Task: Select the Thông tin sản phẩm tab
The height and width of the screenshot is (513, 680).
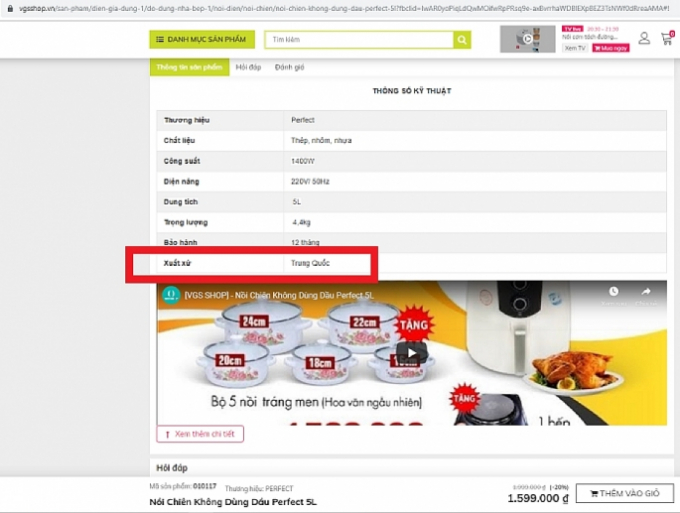Action: click(188, 67)
